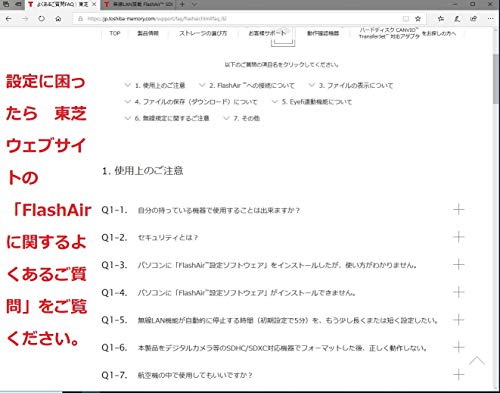The height and width of the screenshot is (393, 500).
Task: Click Q1-7 question 航空機の中で使用
Action: (x=195, y=375)
